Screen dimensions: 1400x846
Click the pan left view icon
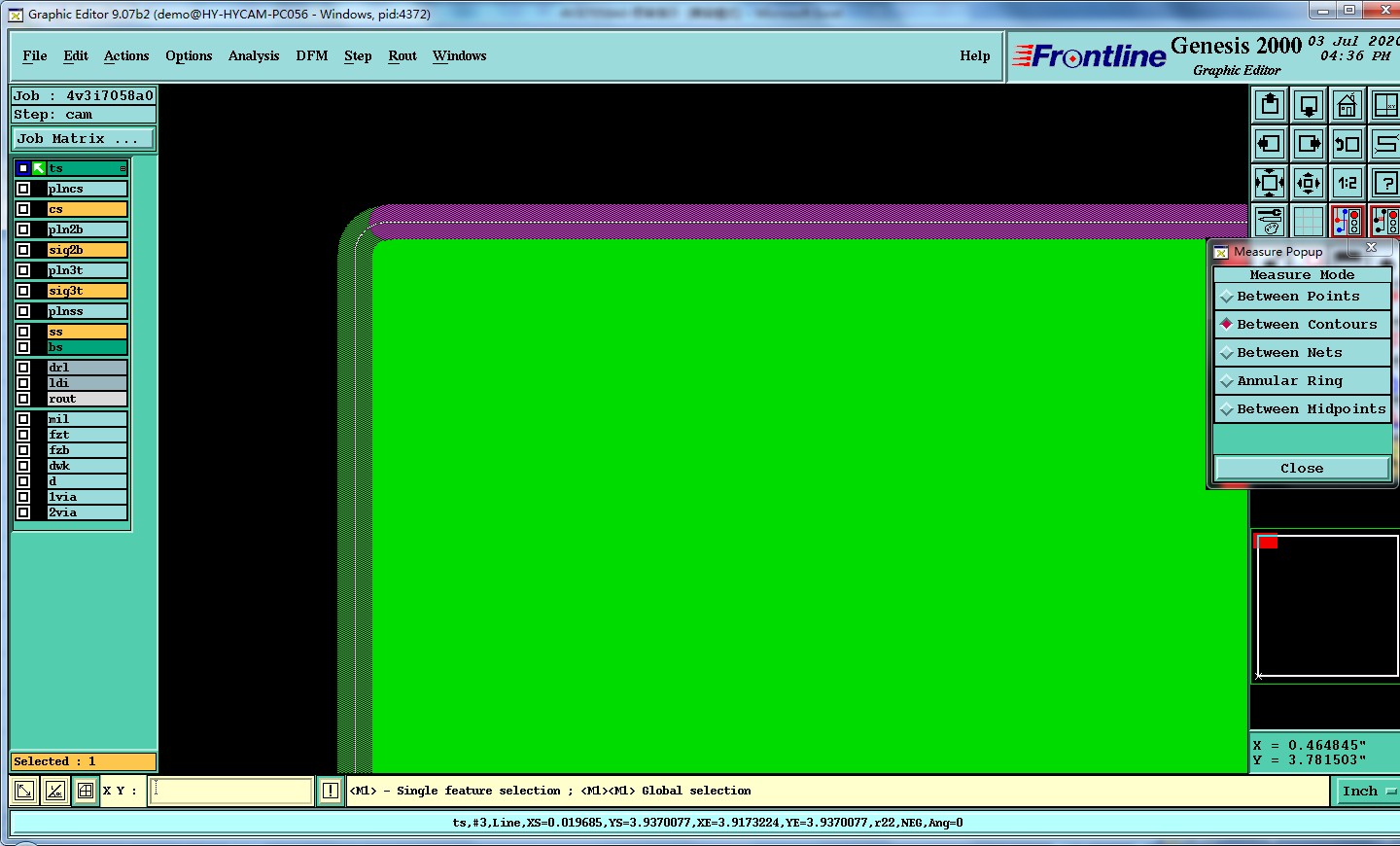click(x=1270, y=144)
